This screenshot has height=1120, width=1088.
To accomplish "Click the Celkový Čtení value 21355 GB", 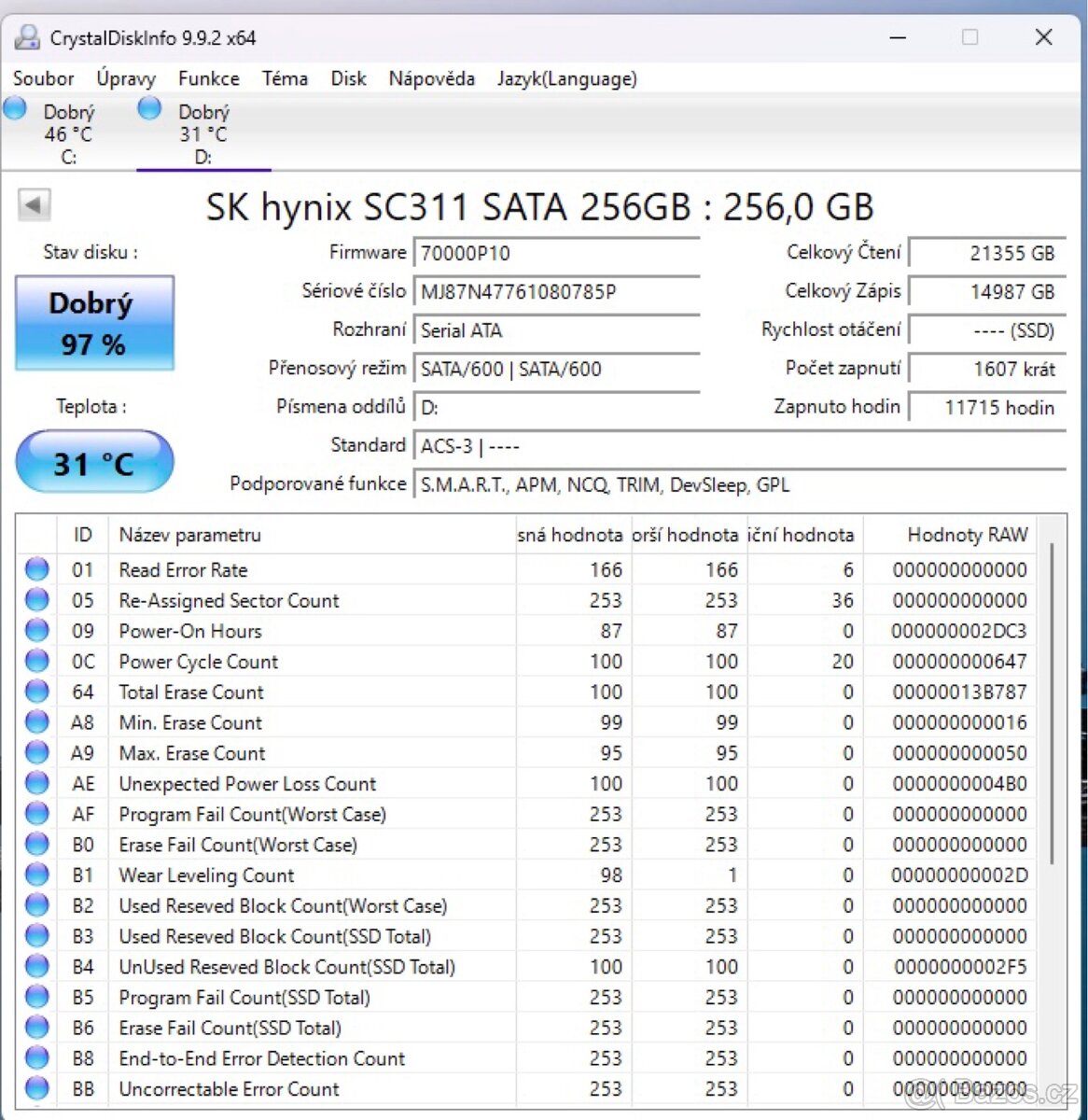I will 987,253.
